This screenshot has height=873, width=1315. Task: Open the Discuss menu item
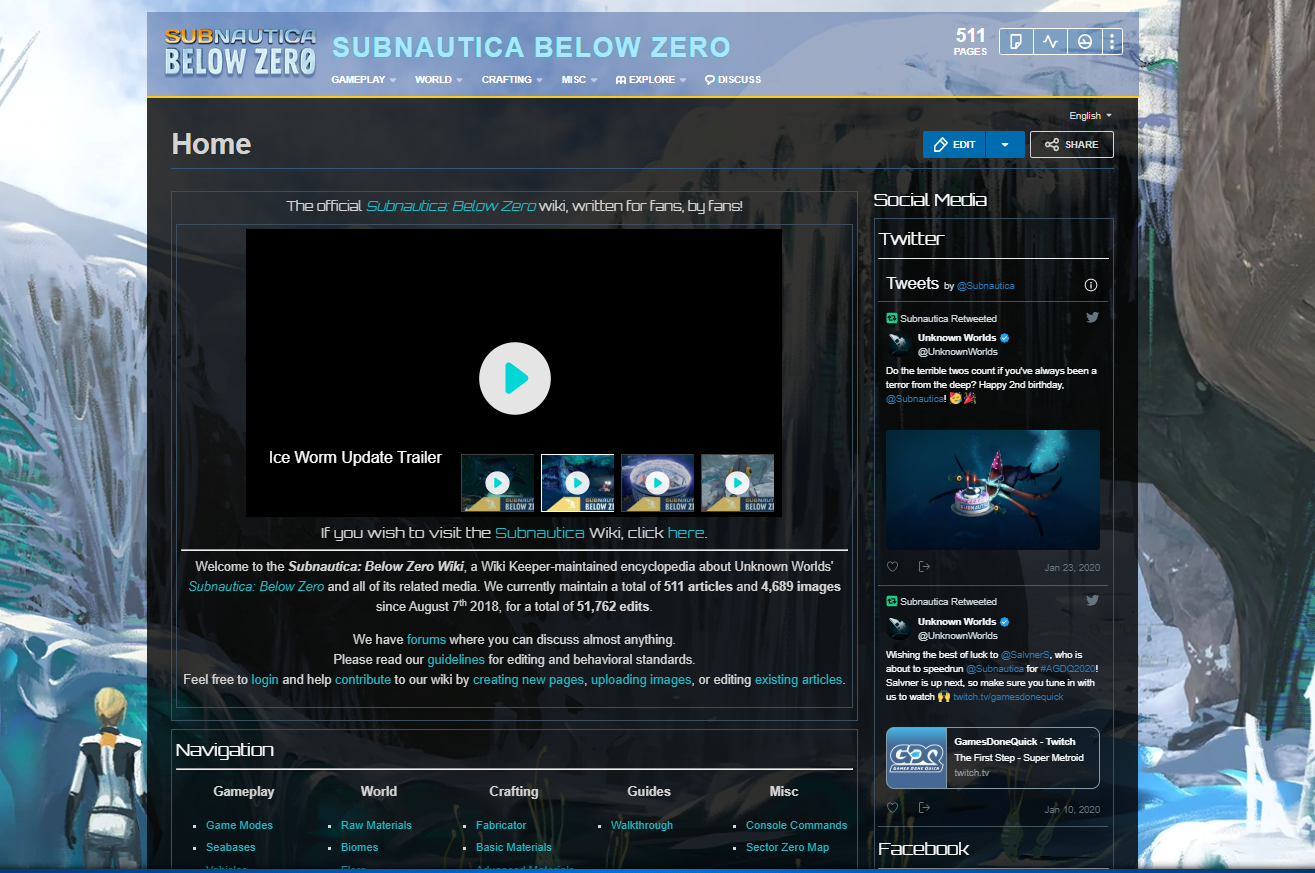(733, 79)
